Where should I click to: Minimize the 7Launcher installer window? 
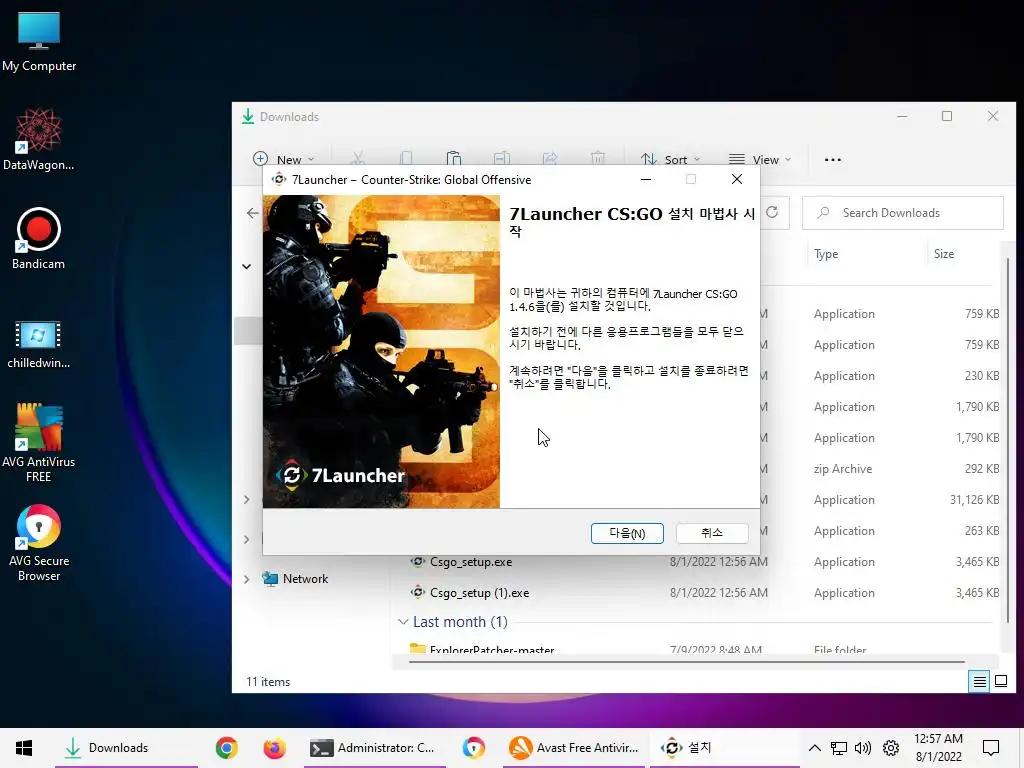[646, 179]
